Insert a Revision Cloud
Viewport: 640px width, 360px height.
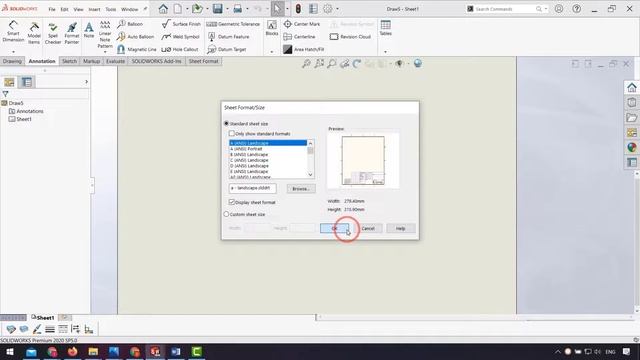350,37
